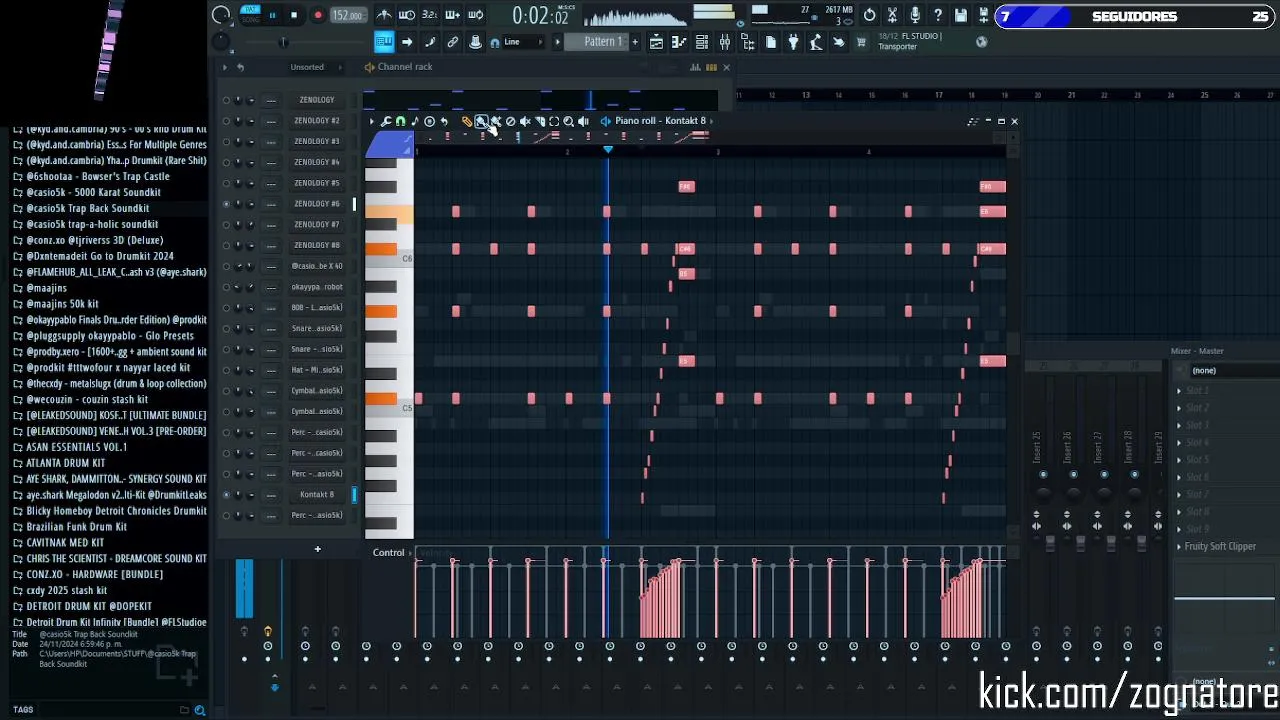Select the Fruity Soft Clipper effect slot
1280x720 pixels.
point(1220,547)
